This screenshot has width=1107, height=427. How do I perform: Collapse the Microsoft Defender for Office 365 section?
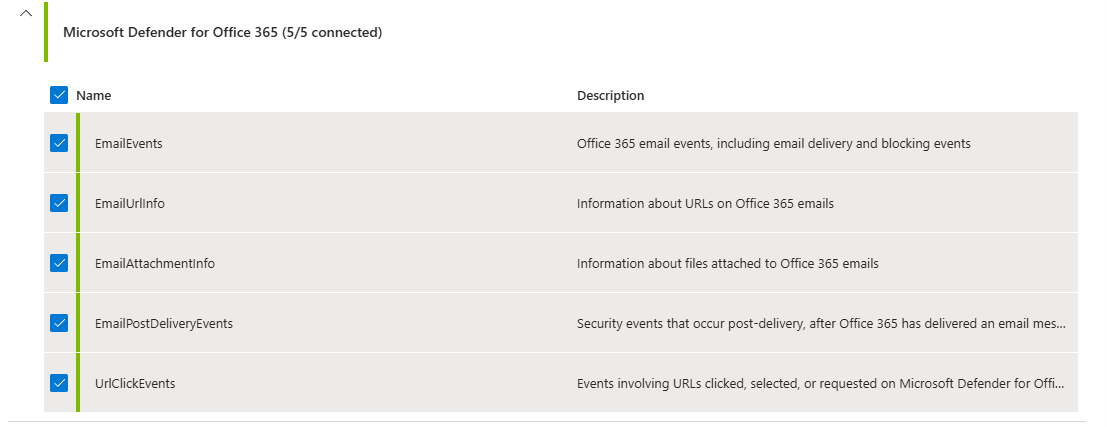pyautogui.click(x=26, y=13)
